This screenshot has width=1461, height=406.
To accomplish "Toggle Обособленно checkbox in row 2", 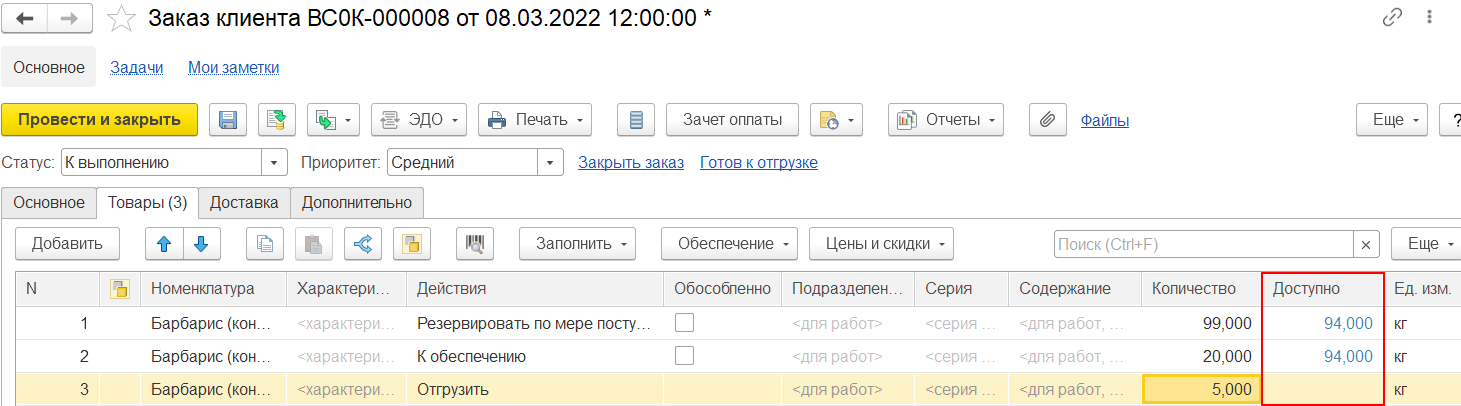I will [684, 356].
